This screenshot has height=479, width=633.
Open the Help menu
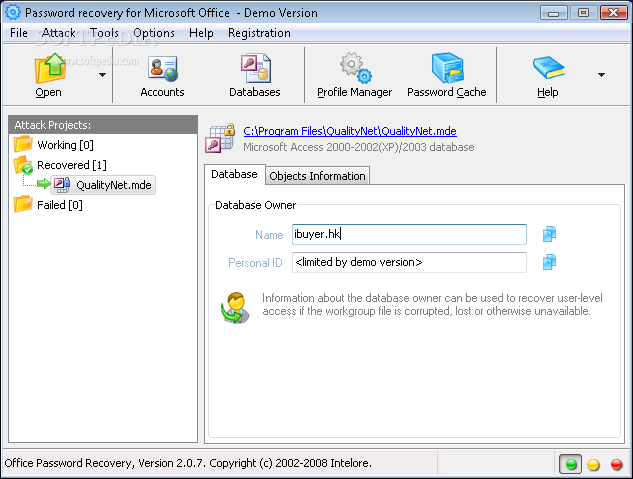[201, 33]
